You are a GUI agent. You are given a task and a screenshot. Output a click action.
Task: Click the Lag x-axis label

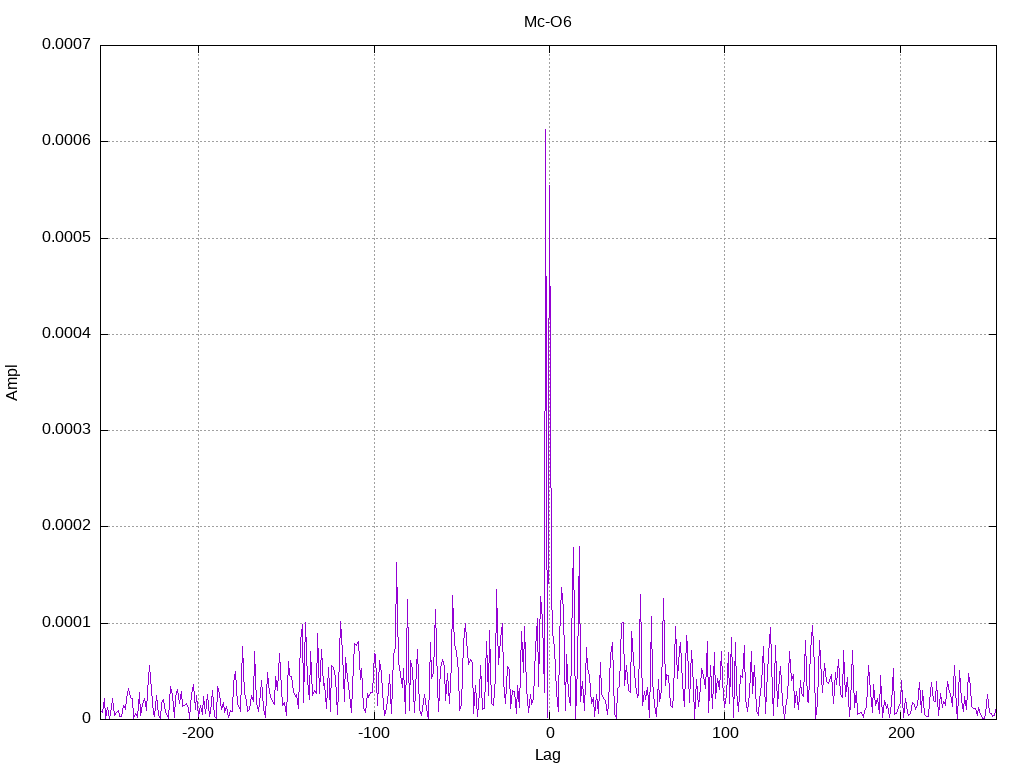tap(547, 754)
